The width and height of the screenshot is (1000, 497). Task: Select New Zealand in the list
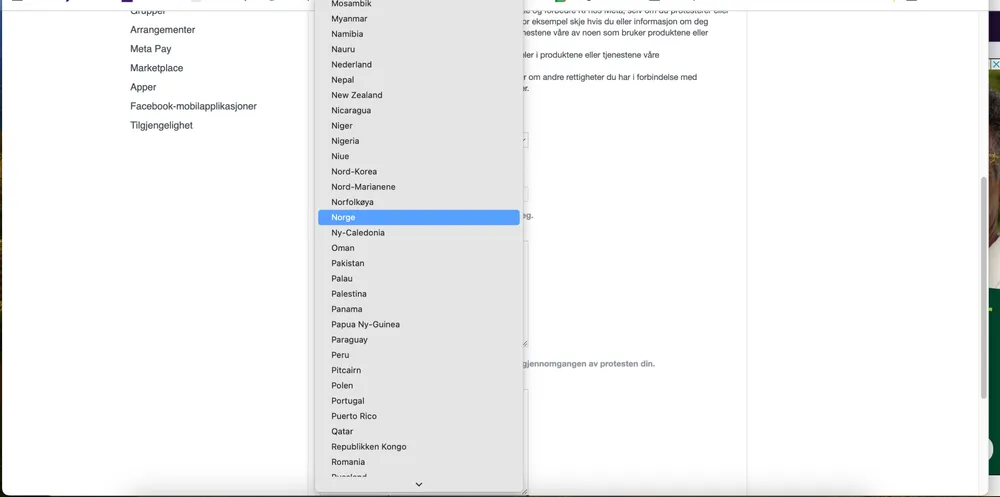pyautogui.click(x=357, y=95)
